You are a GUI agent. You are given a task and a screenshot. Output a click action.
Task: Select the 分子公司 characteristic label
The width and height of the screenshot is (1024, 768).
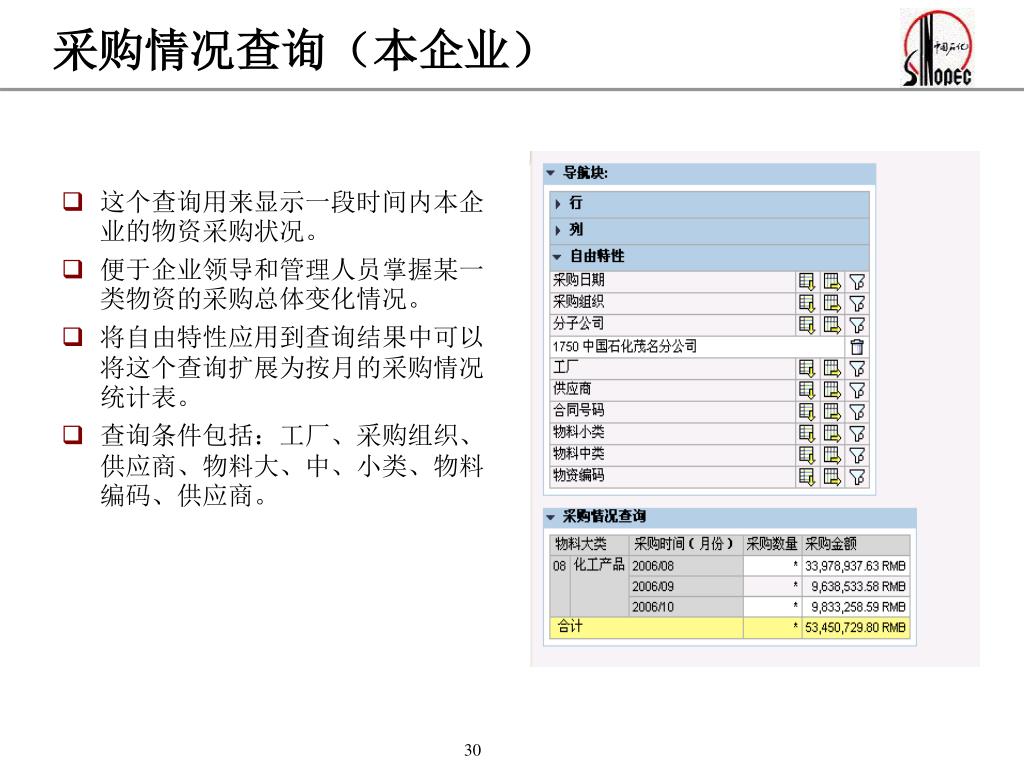click(579, 323)
